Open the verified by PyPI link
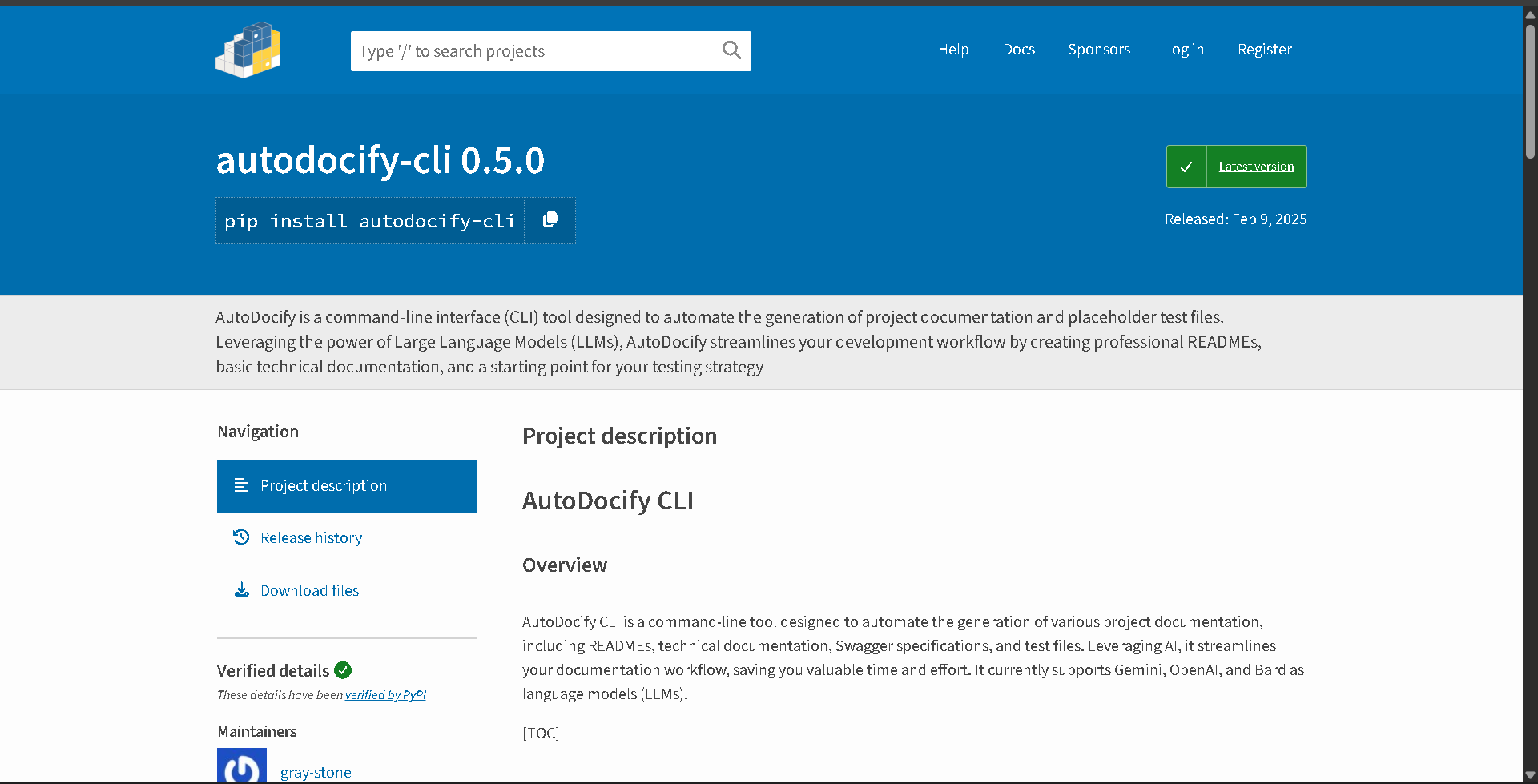 coord(385,695)
